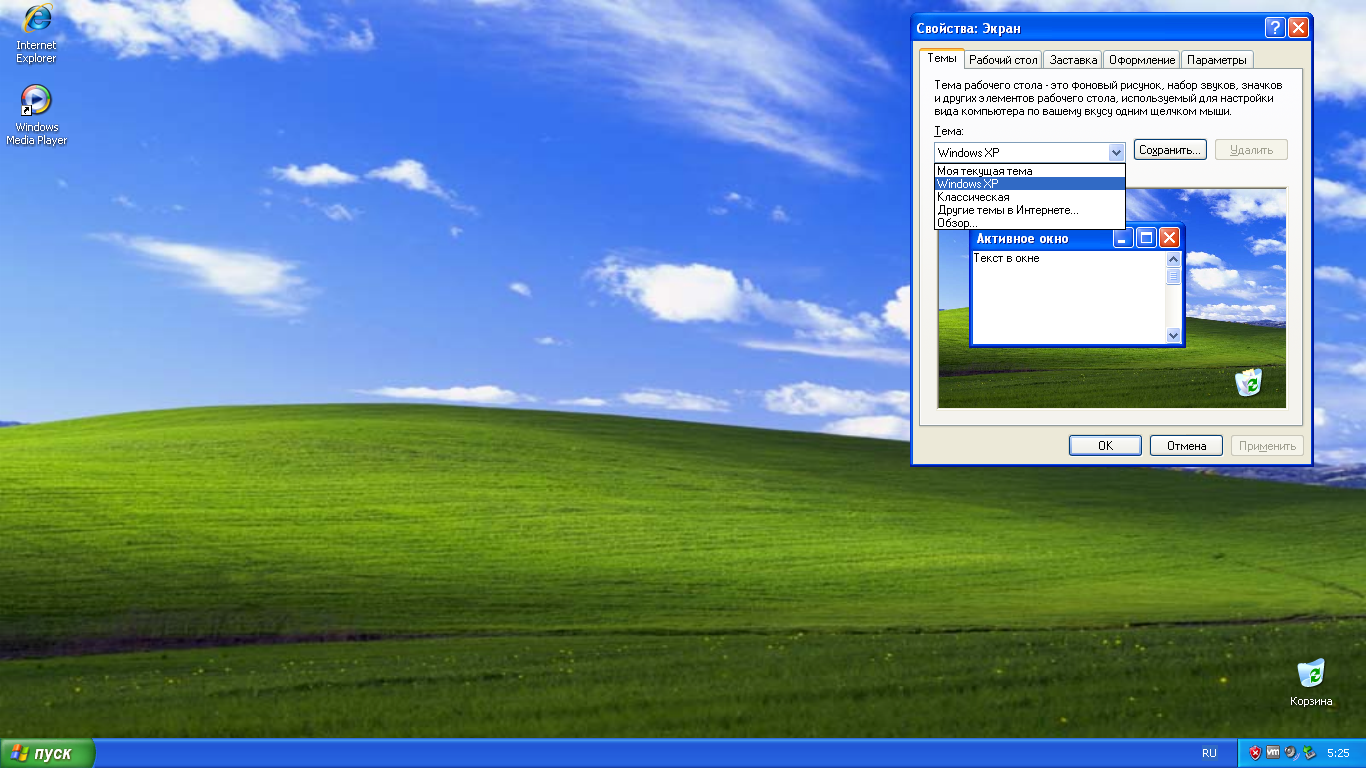1366x768 pixels.
Task: Click the help question mark in dialog title
Action: pyautogui.click(x=1274, y=28)
